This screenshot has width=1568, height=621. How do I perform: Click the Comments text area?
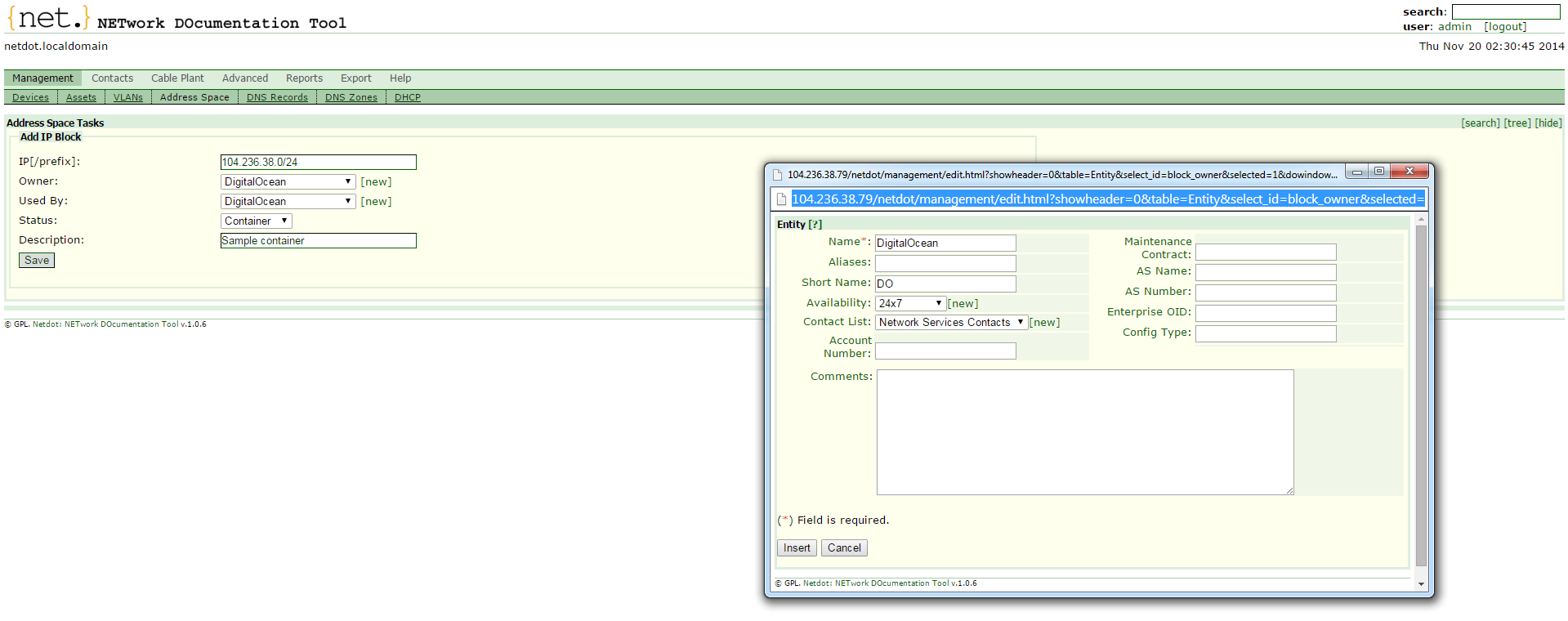pos(1085,432)
